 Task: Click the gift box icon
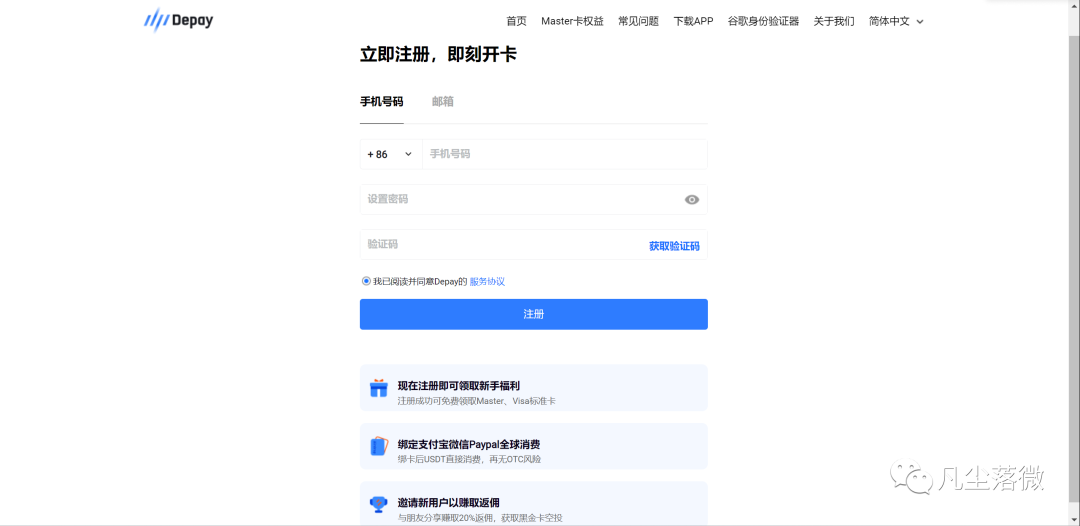[x=379, y=388]
